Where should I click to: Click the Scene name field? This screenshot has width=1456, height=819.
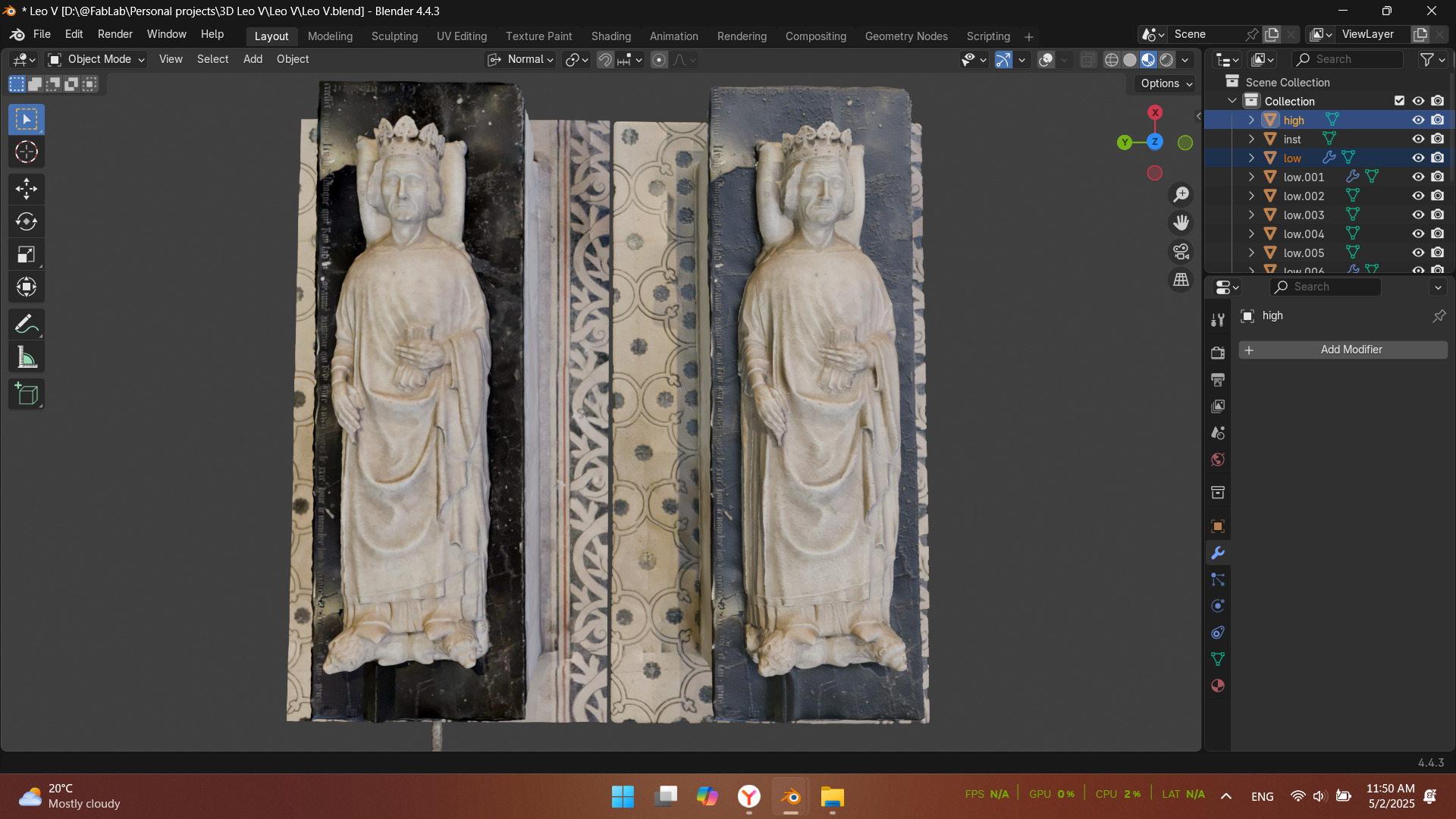point(1207,34)
